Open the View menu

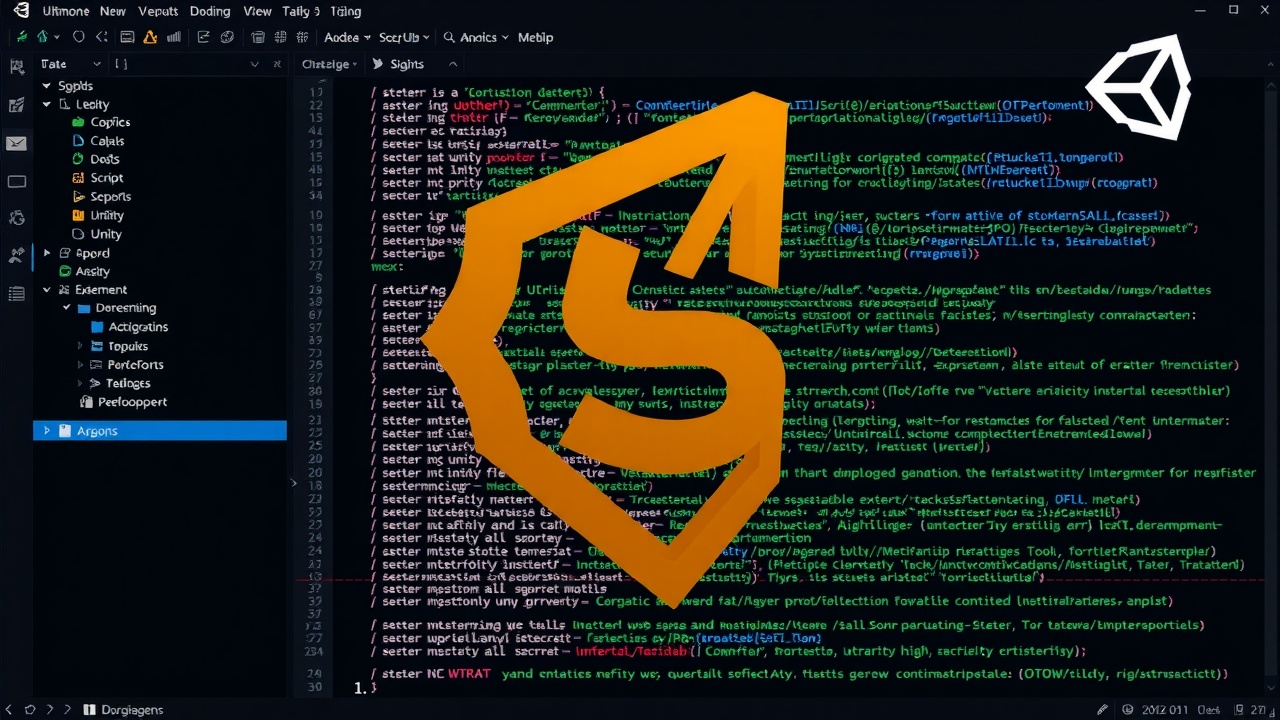(257, 11)
